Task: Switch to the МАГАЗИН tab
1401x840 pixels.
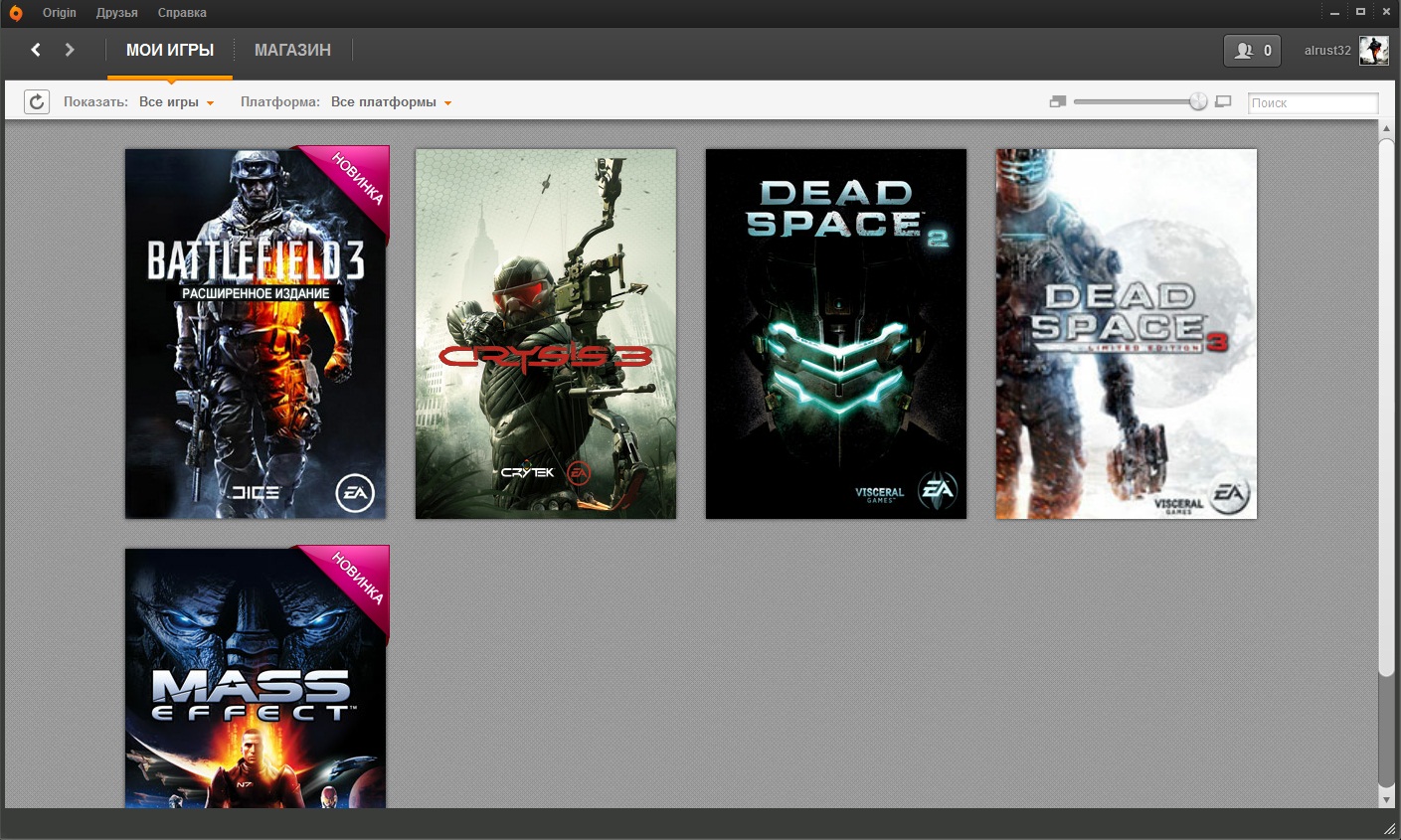Action: pyautogui.click(x=292, y=50)
